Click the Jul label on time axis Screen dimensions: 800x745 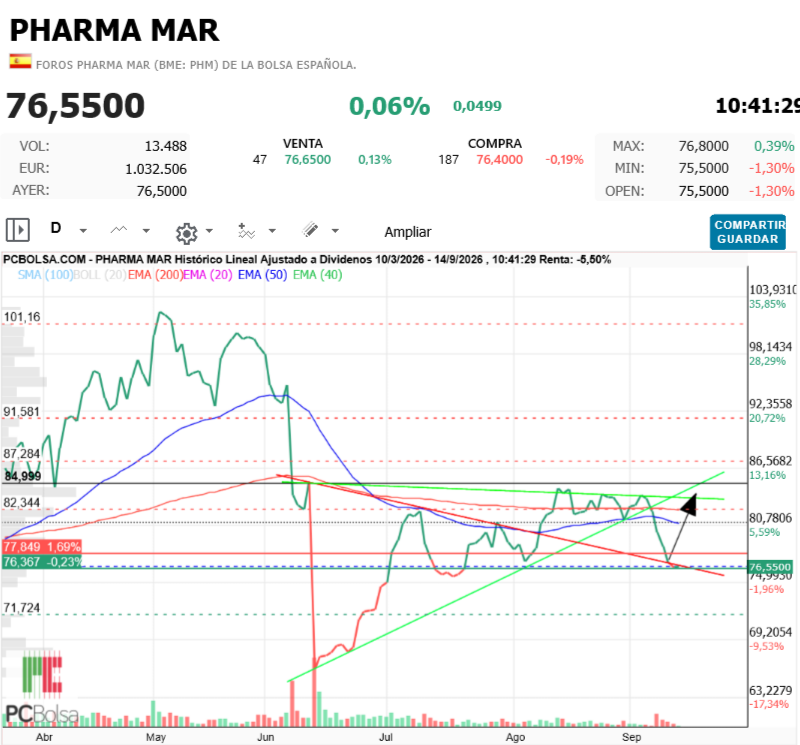(386, 737)
